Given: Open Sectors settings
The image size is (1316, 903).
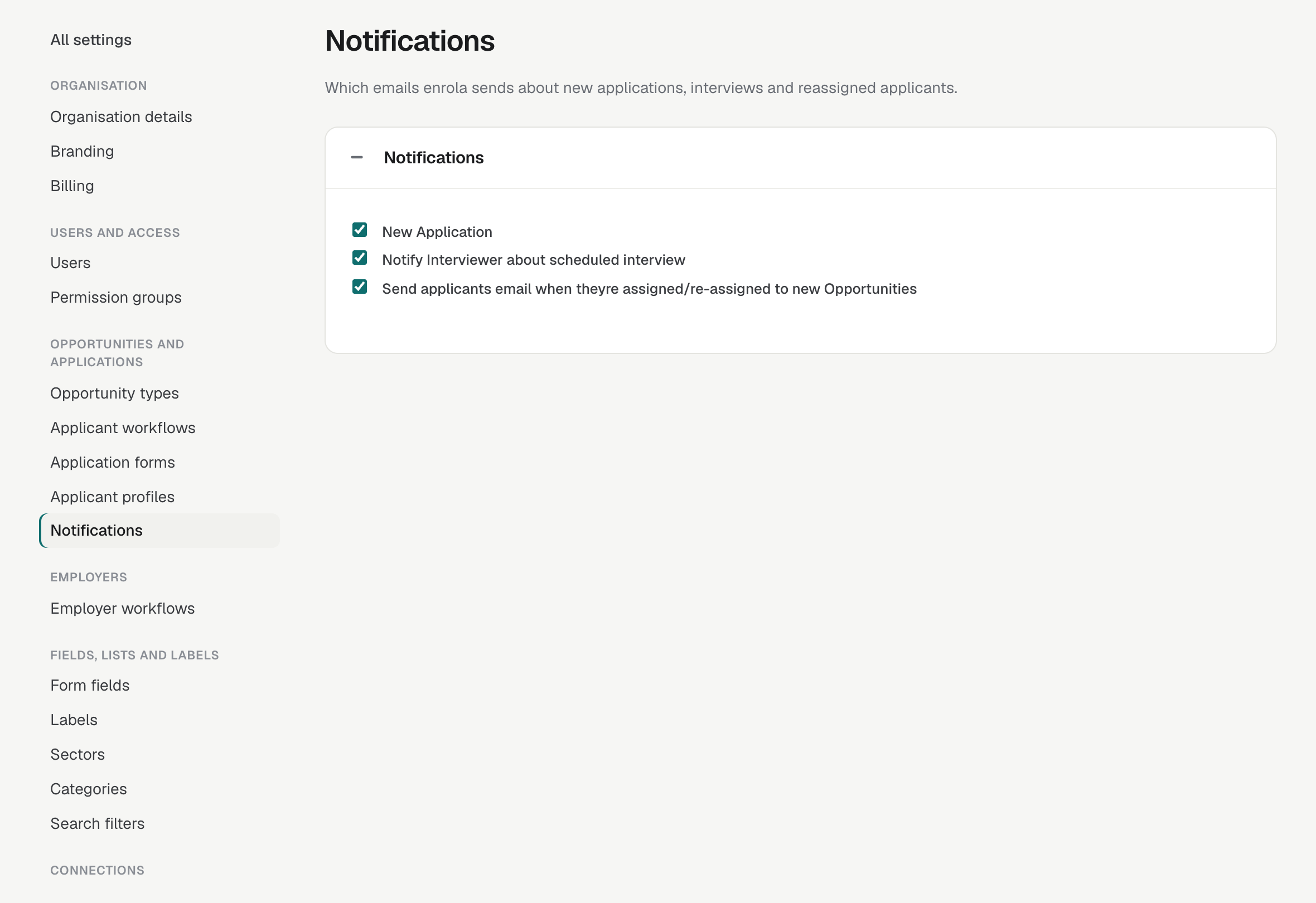Looking at the screenshot, I should pos(78,755).
